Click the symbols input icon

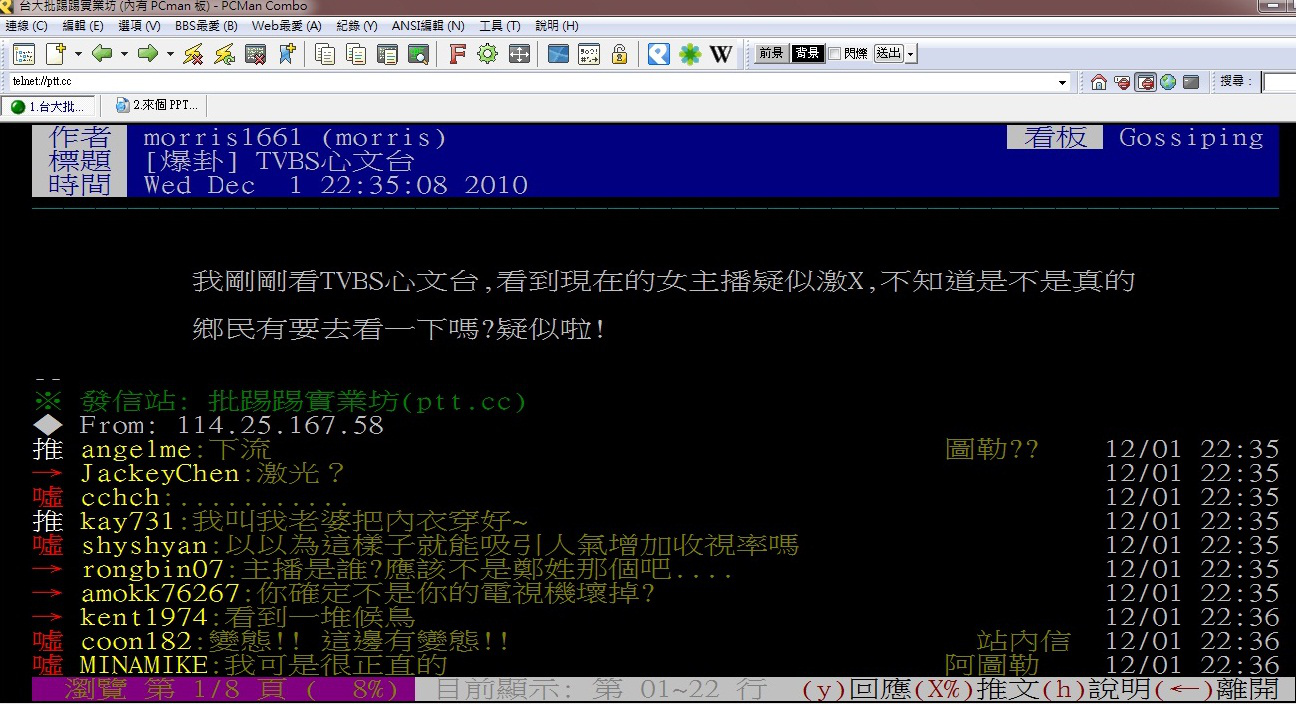[589, 54]
